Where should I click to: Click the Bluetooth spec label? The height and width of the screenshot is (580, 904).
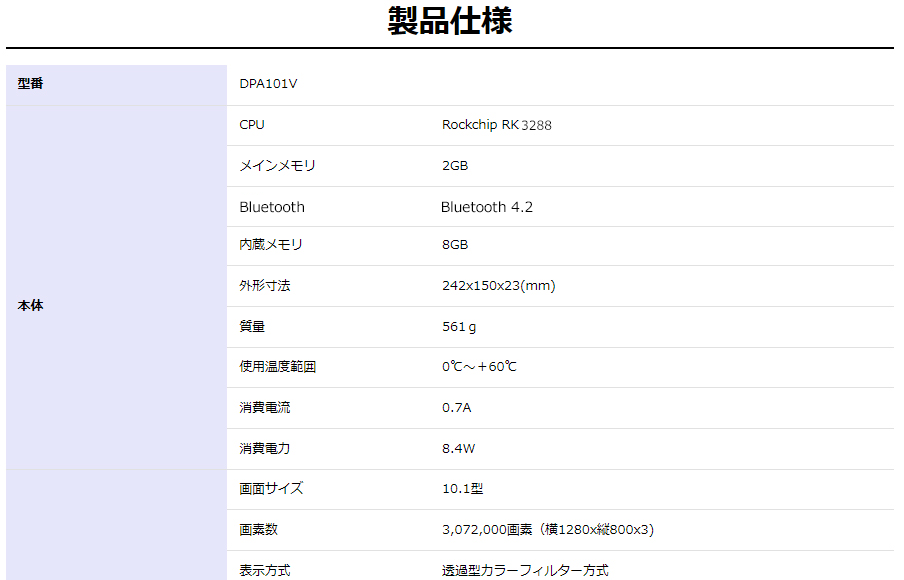[272, 207]
